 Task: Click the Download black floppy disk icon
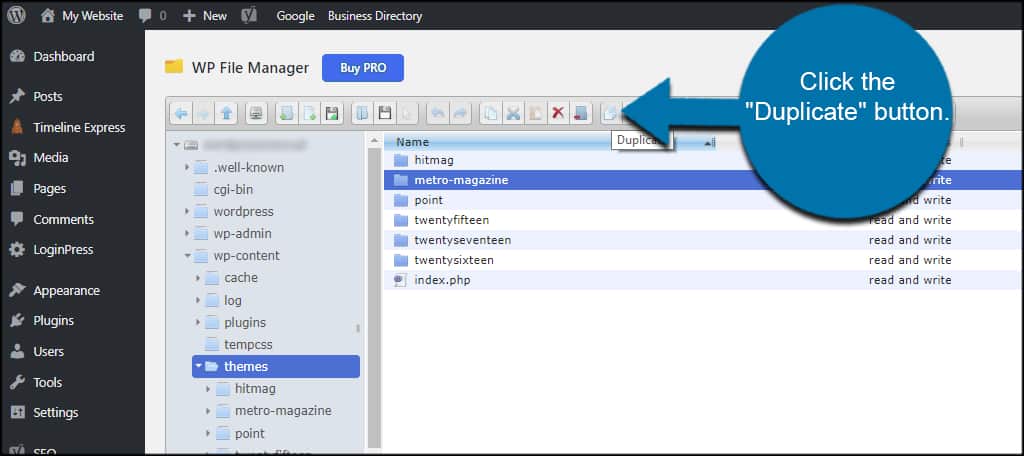[x=385, y=113]
